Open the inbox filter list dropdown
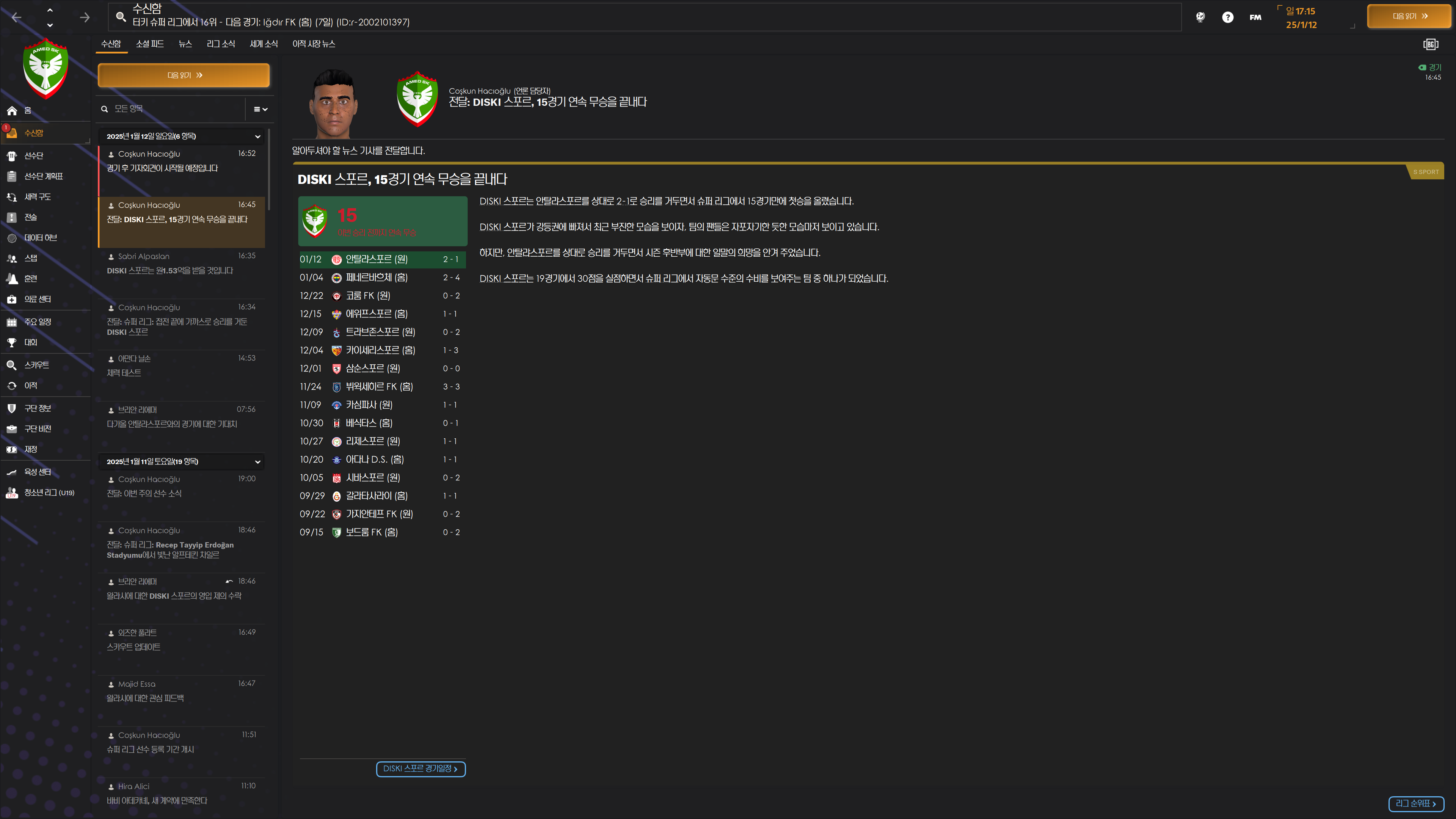This screenshot has width=1456, height=819. (260, 109)
